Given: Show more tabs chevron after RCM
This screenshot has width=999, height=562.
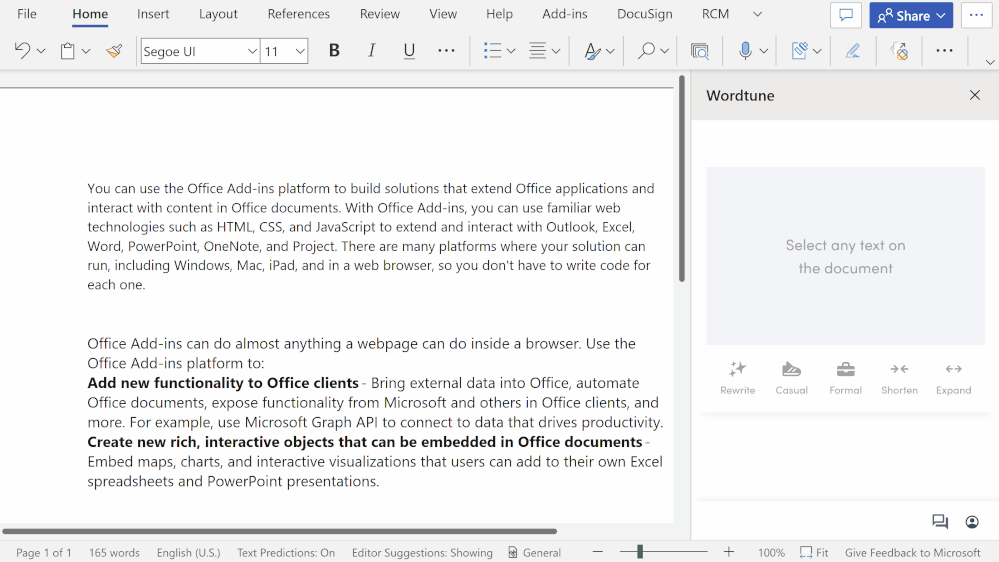Looking at the screenshot, I should point(757,14).
